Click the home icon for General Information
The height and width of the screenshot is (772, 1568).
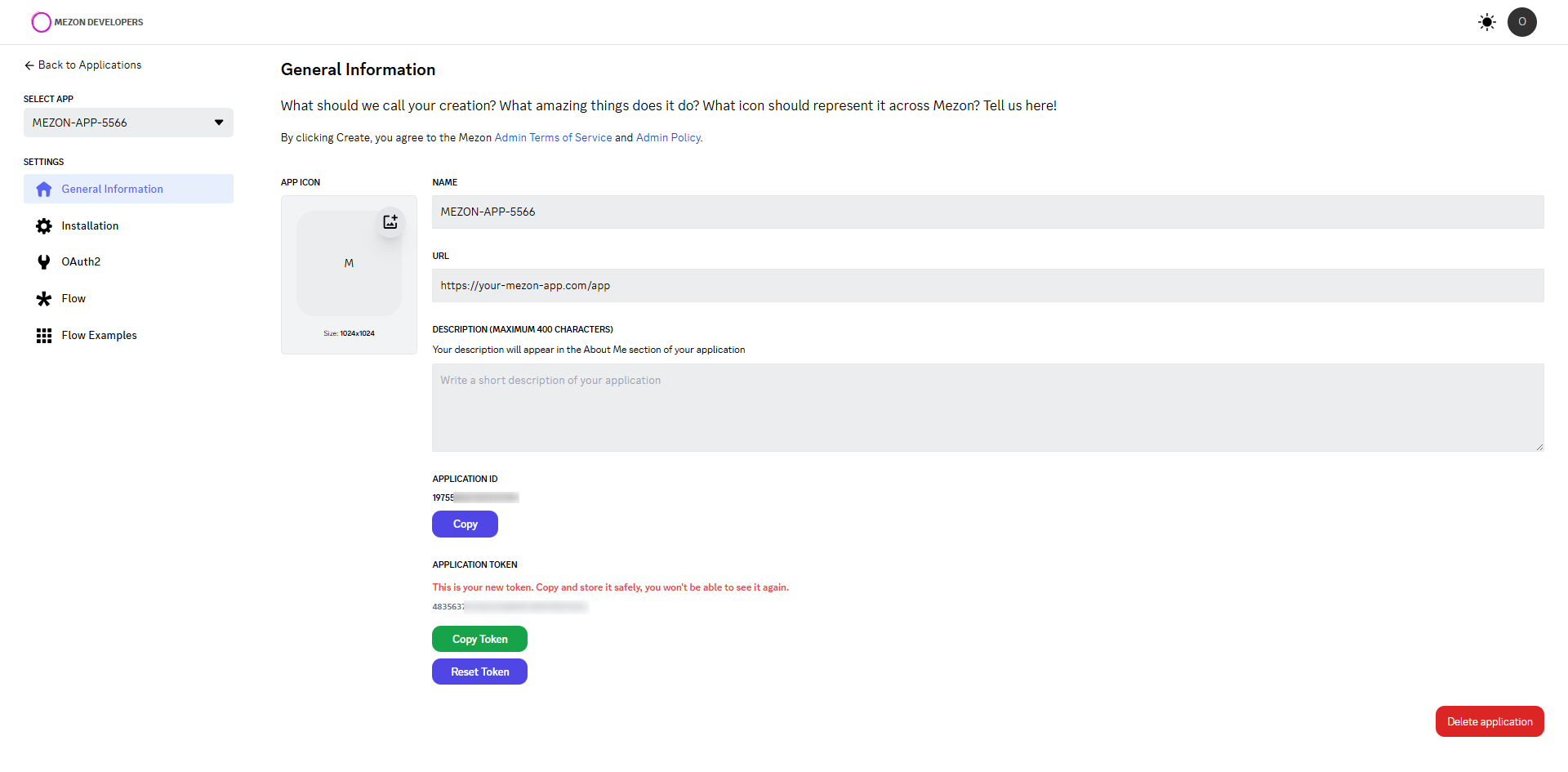44,190
